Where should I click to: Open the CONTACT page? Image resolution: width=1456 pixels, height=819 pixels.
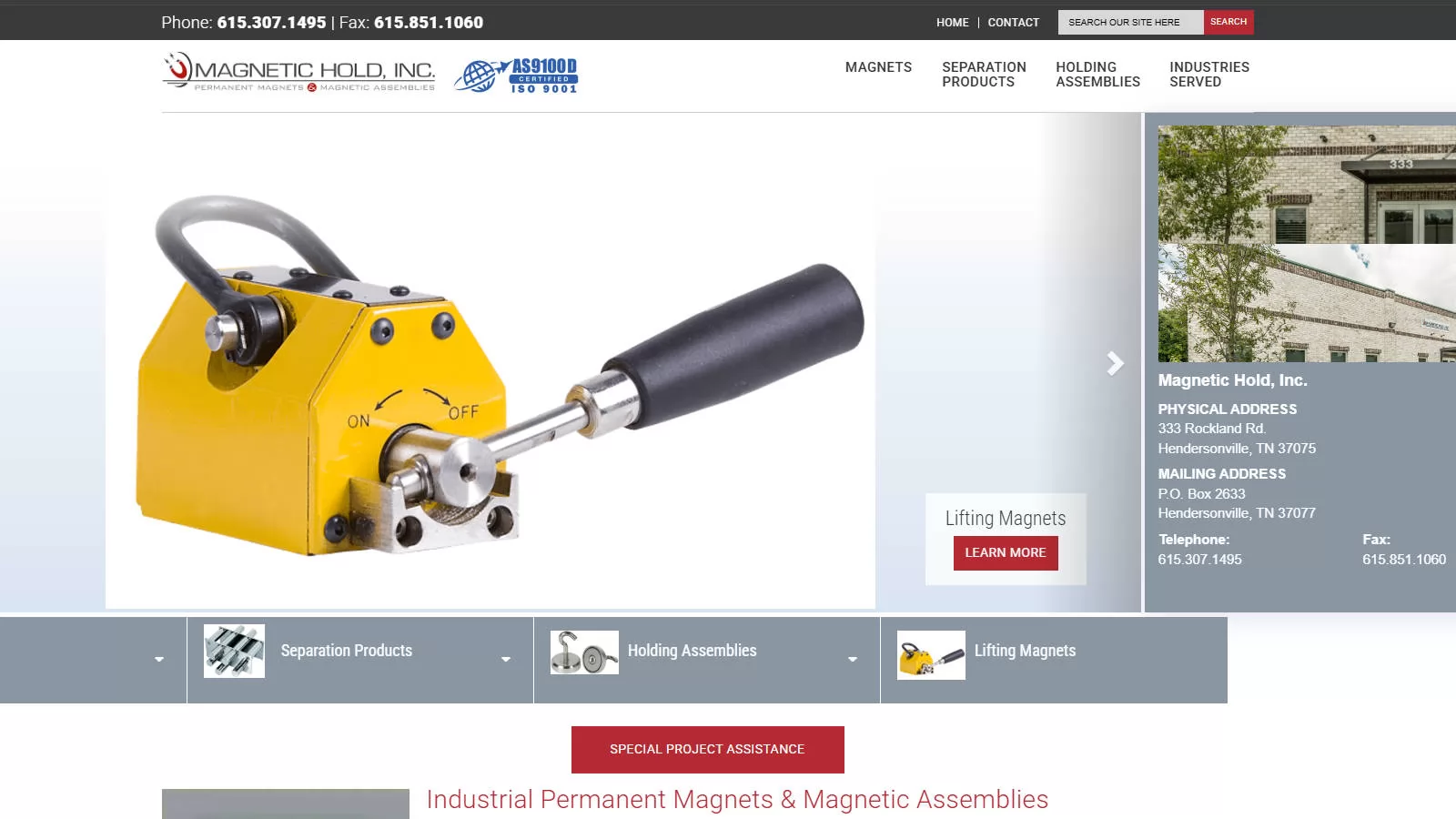1014,22
